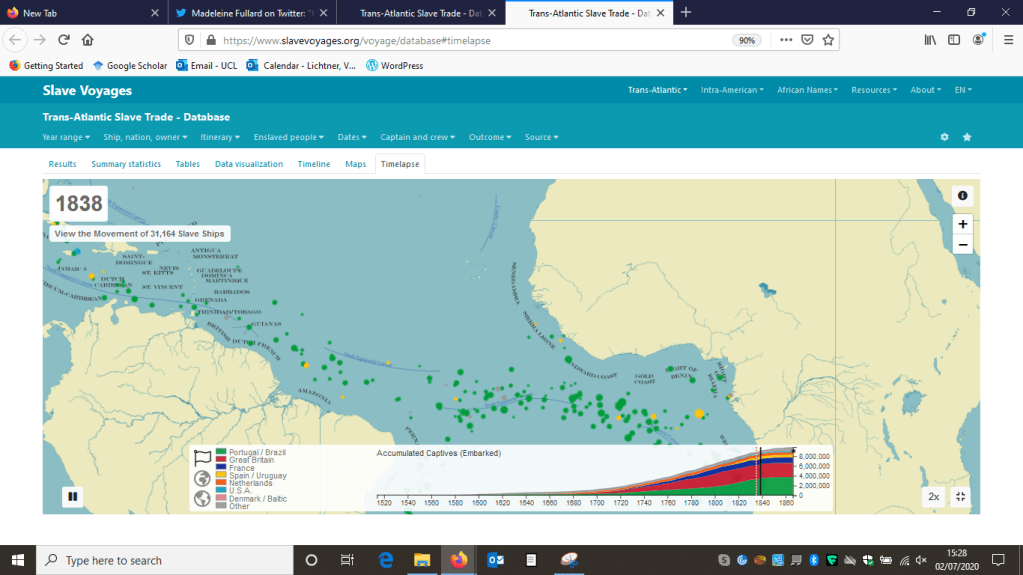Expand the Captain and crew filter
This screenshot has height=575, width=1023.
point(419,137)
